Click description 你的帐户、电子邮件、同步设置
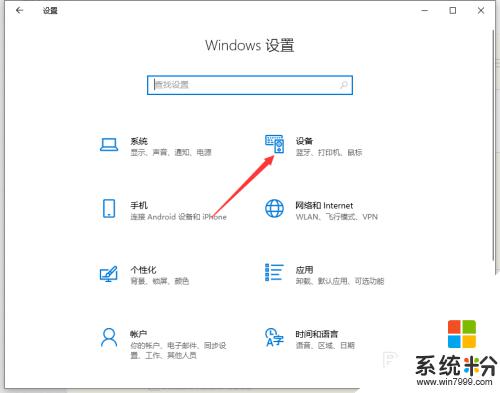 (x=178, y=350)
